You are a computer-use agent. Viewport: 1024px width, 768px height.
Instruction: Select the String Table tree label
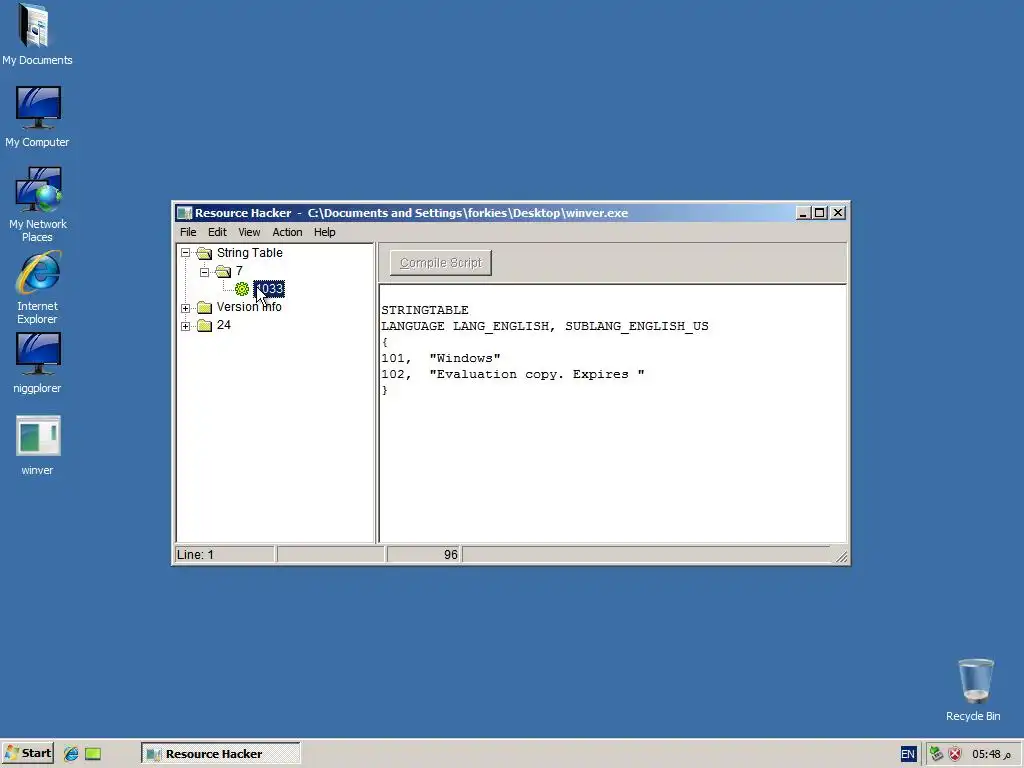click(249, 253)
